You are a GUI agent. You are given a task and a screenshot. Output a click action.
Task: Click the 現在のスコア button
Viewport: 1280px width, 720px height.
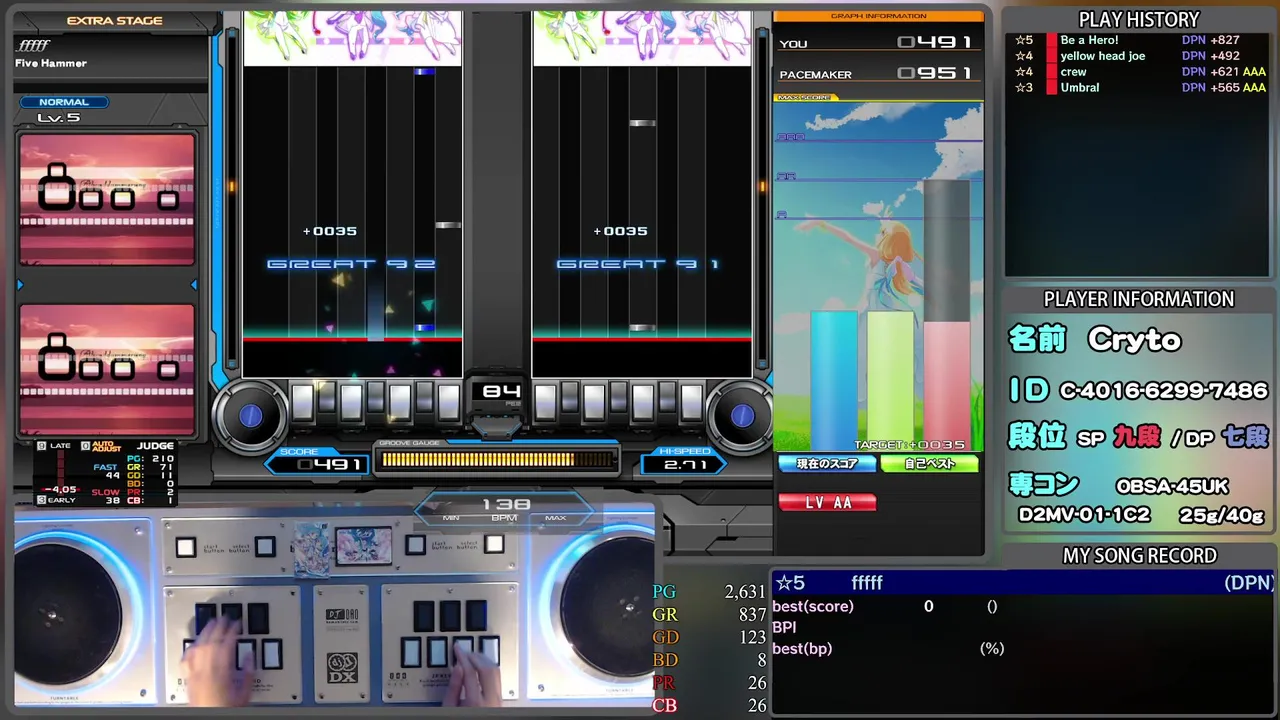pyautogui.click(x=827, y=464)
